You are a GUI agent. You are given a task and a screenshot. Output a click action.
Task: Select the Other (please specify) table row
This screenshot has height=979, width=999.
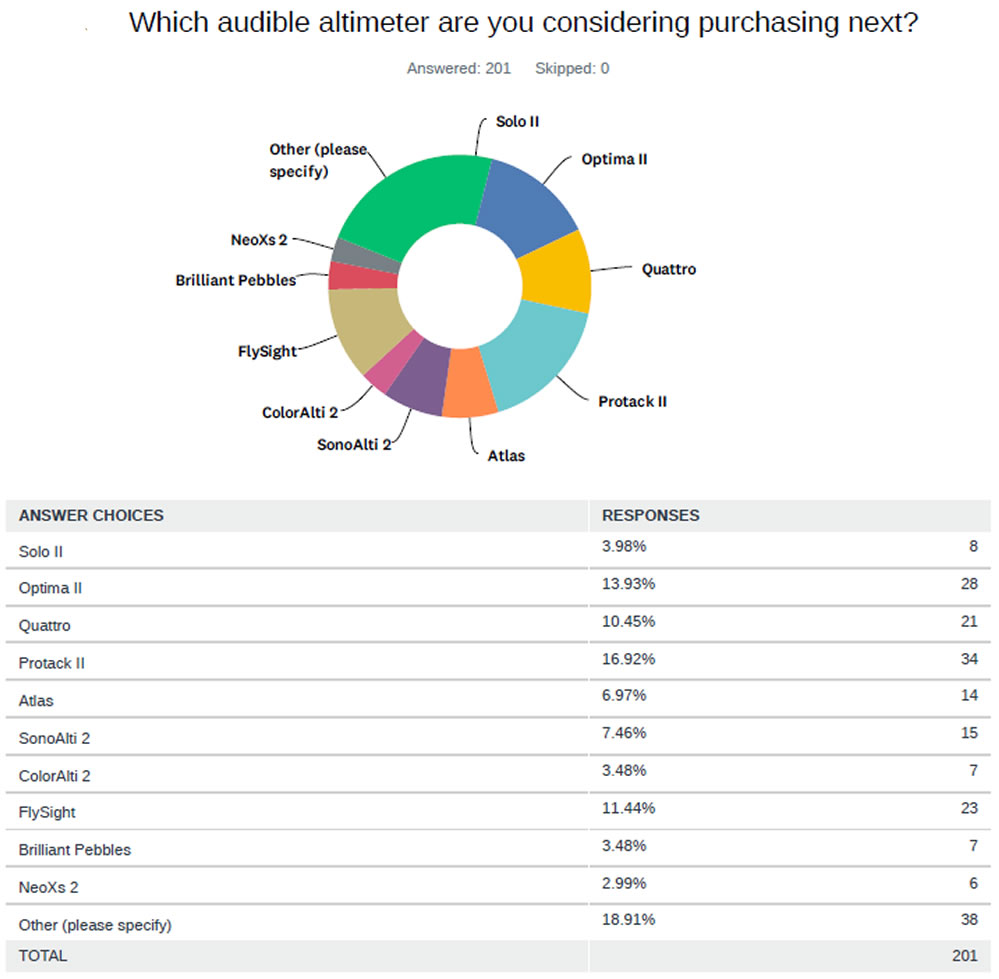[498, 924]
